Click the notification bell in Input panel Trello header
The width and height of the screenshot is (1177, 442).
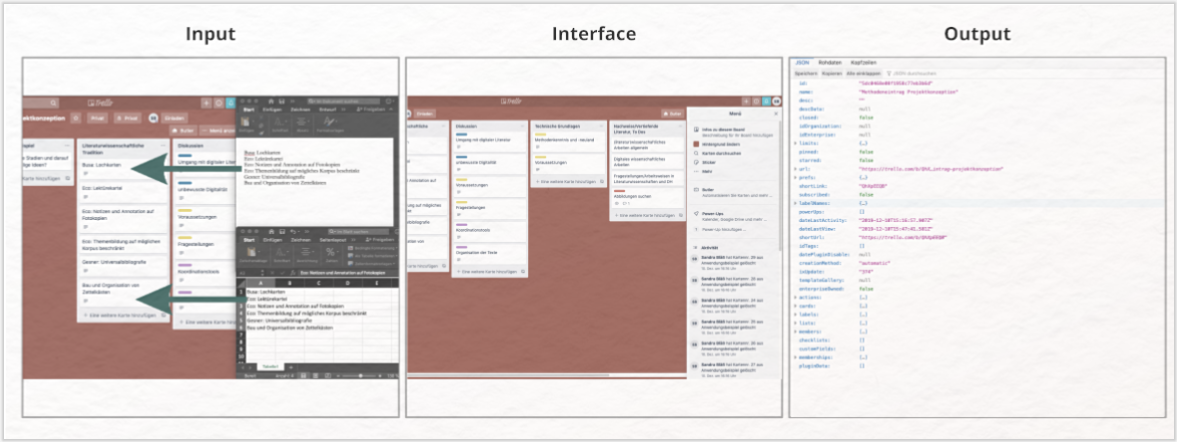click(x=230, y=103)
